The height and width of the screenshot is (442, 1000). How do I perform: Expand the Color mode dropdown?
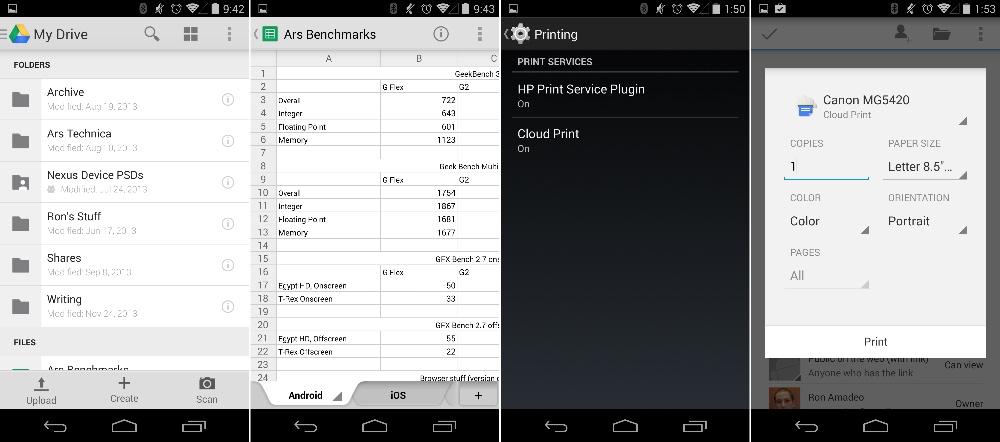point(828,222)
